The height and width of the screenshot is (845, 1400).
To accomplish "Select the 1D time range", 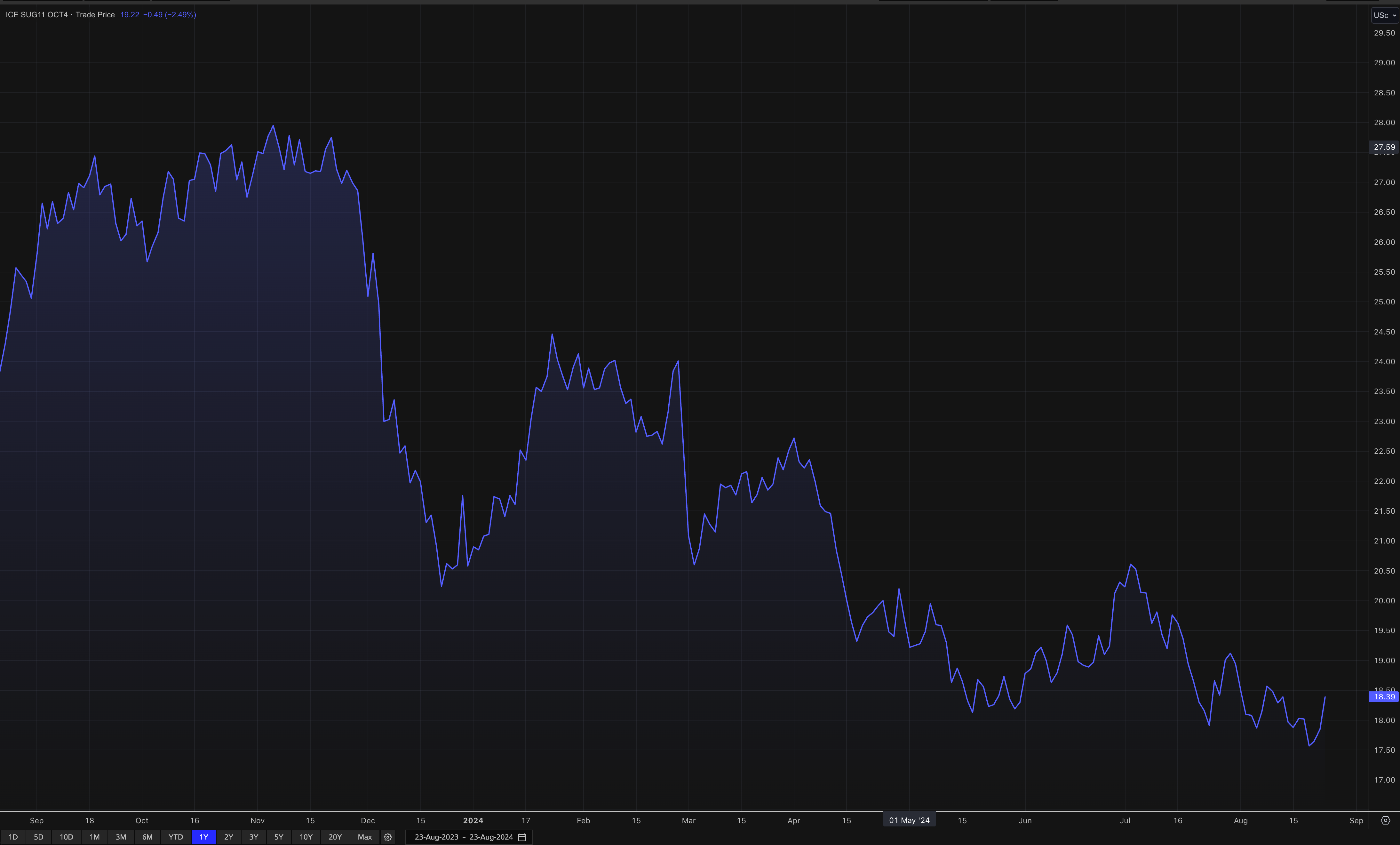I will click(13, 837).
